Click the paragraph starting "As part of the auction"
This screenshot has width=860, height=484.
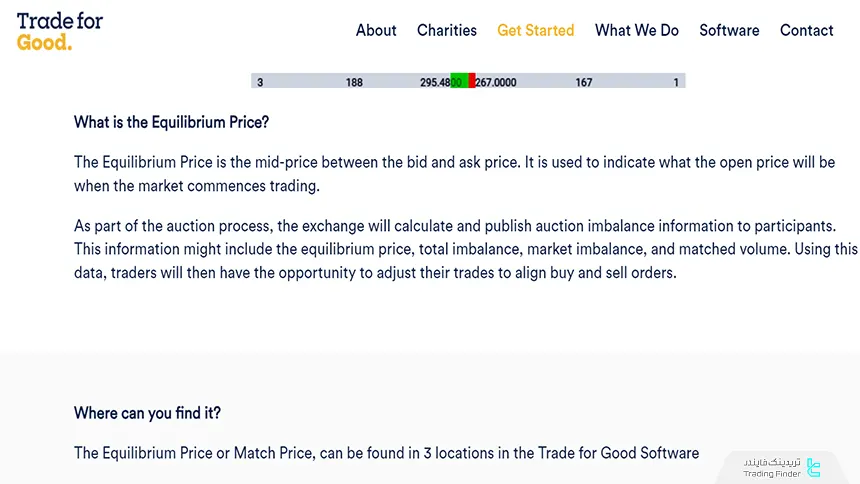coord(465,249)
